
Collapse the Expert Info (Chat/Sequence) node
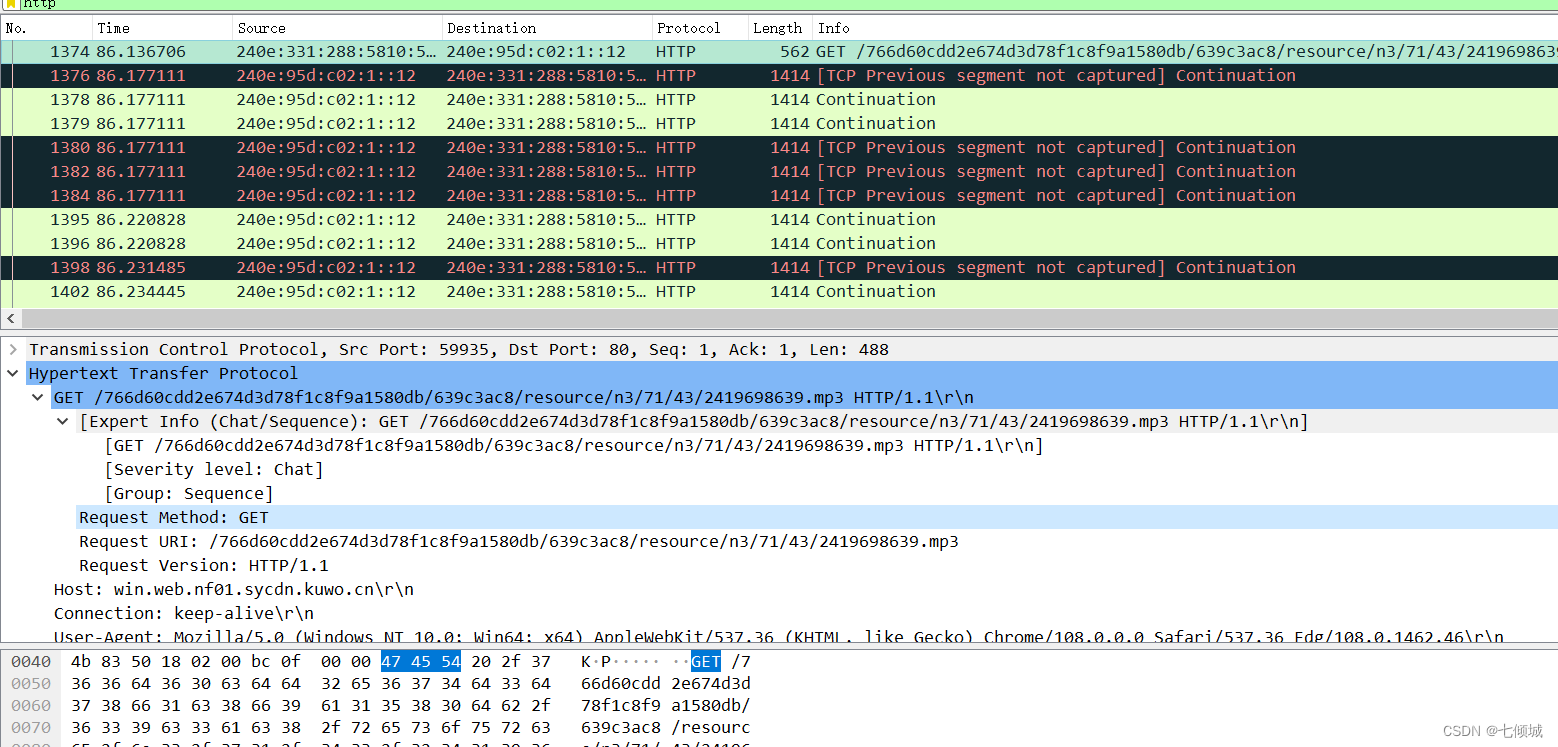(x=63, y=422)
